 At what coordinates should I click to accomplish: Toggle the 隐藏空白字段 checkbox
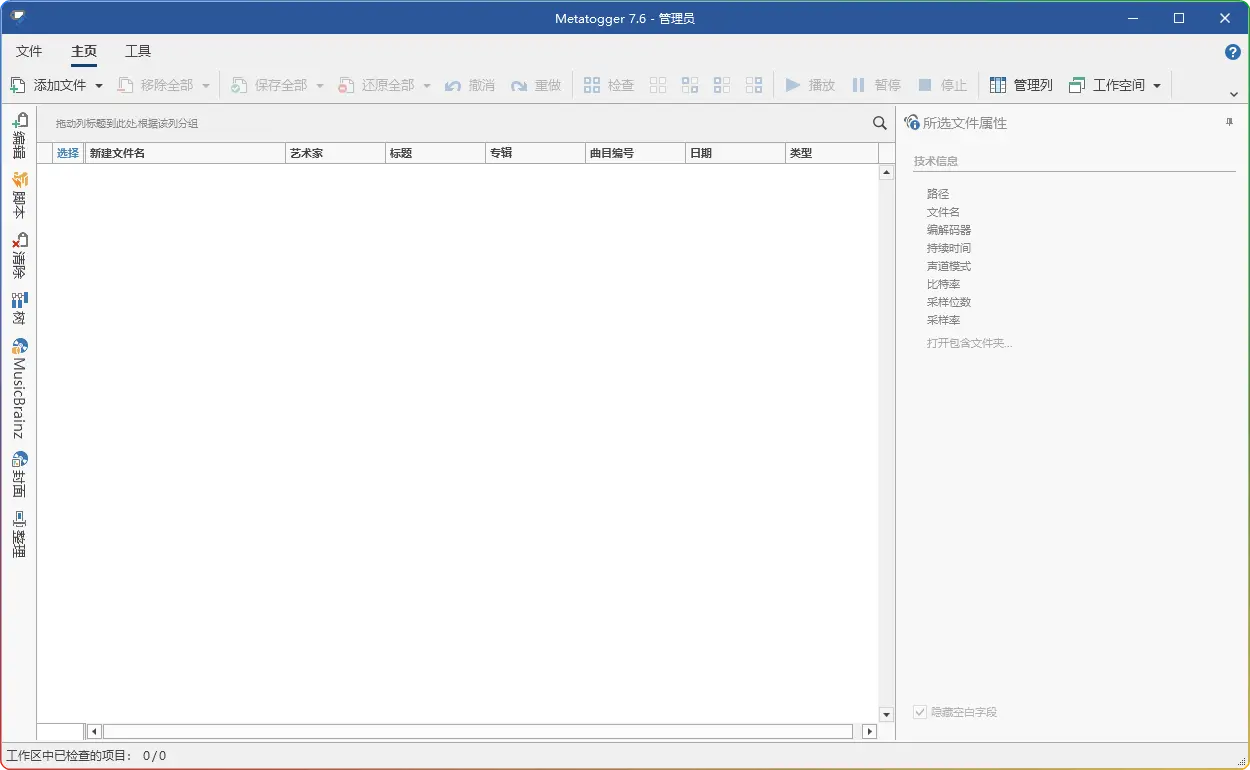click(920, 712)
